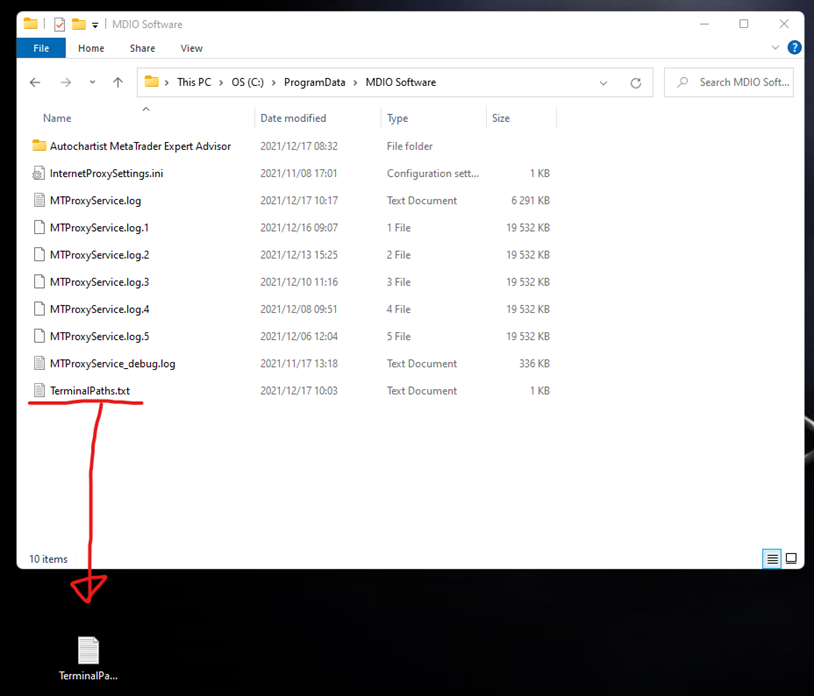The height and width of the screenshot is (696, 814).
Task: Click the TerminalPaths.txt list document icon
Action: coord(39,390)
